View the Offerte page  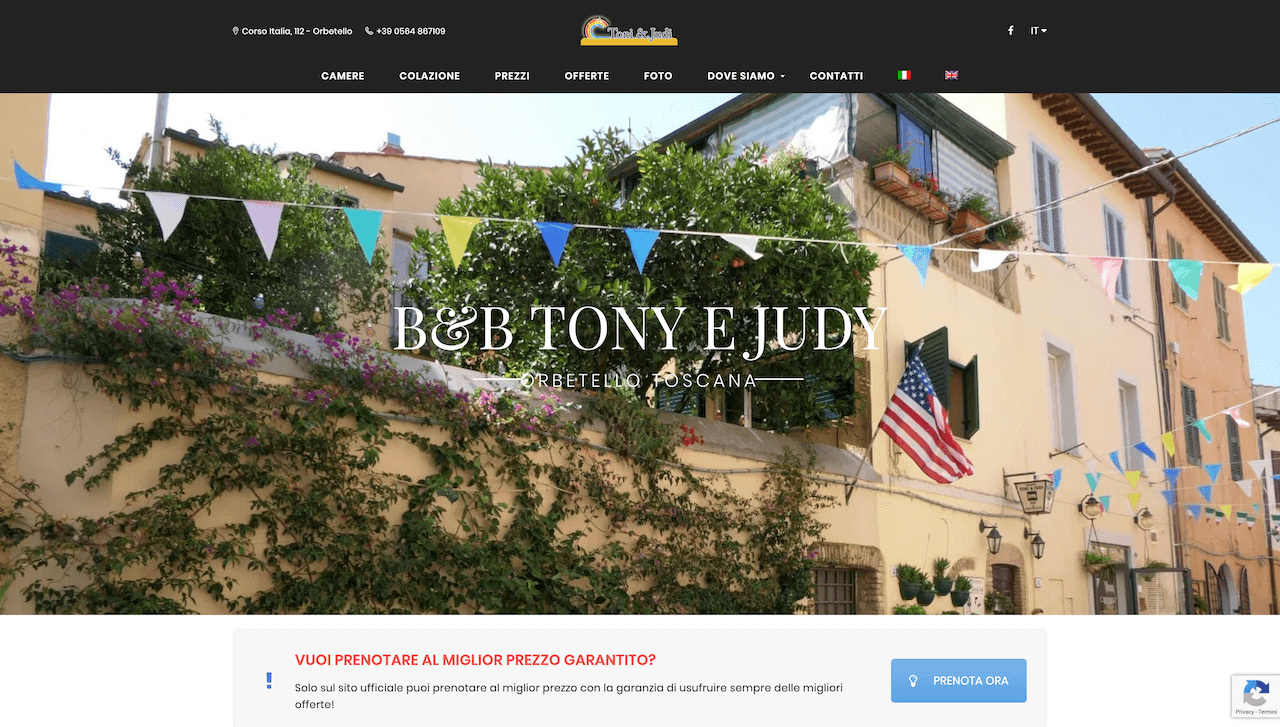click(x=587, y=76)
